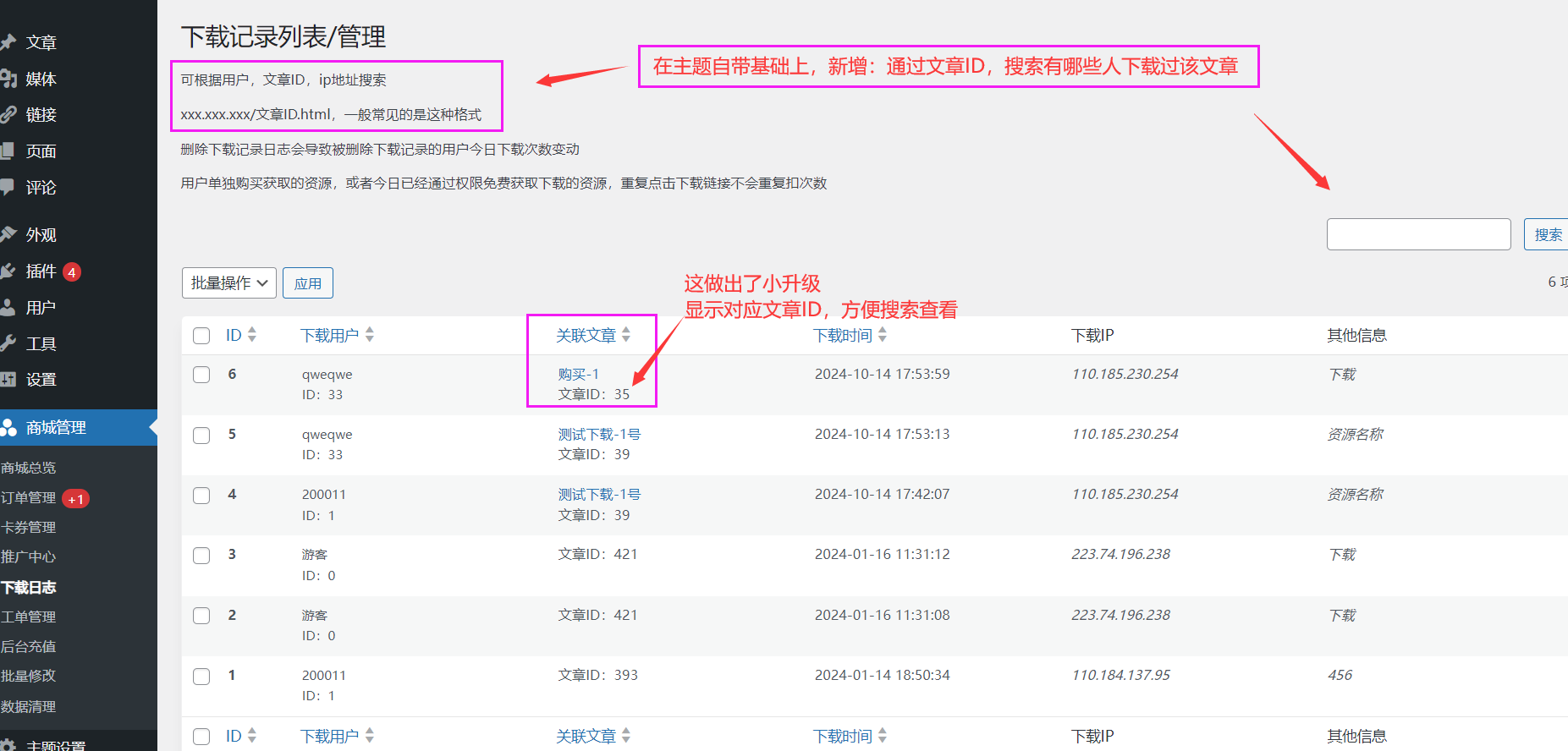
Task: Click the 下载用户 top column header link
Action: [330, 335]
